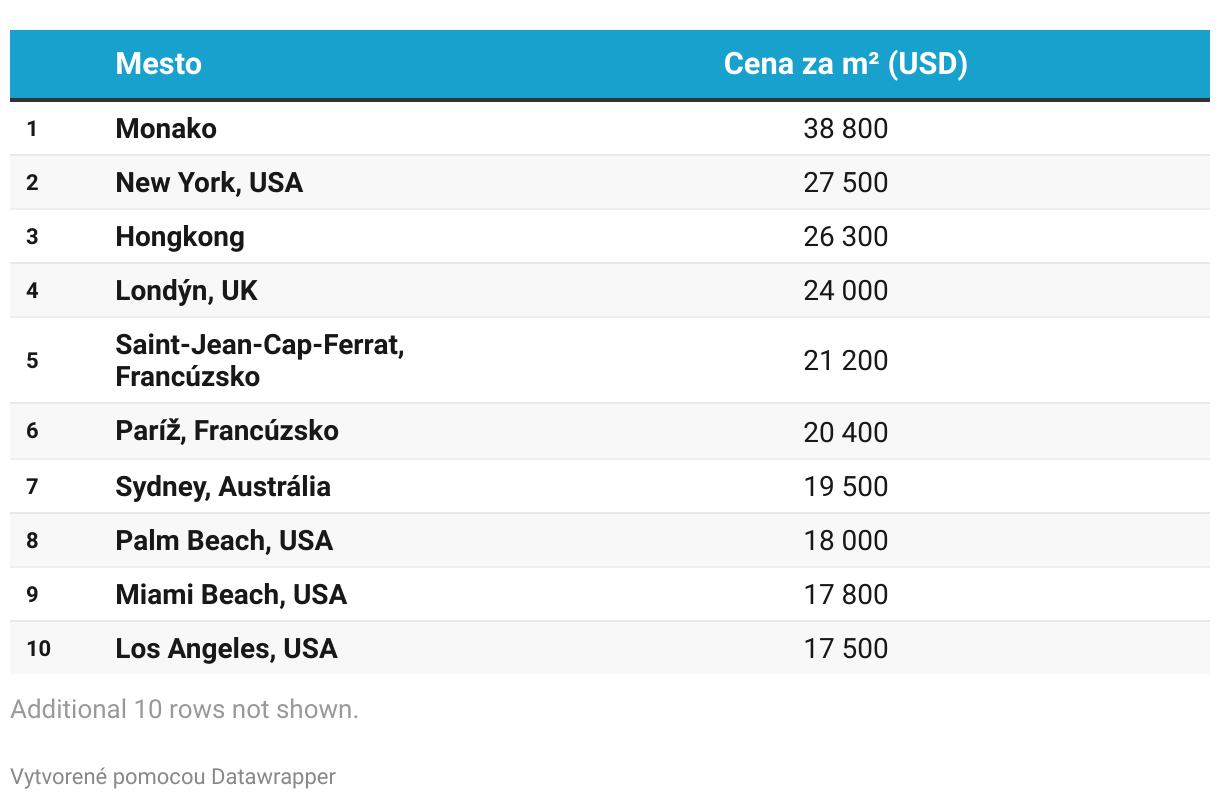Viewport: 1220px width, 800px height.
Task: Click the Londýn, UK city name
Action: (x=187, y=291)
